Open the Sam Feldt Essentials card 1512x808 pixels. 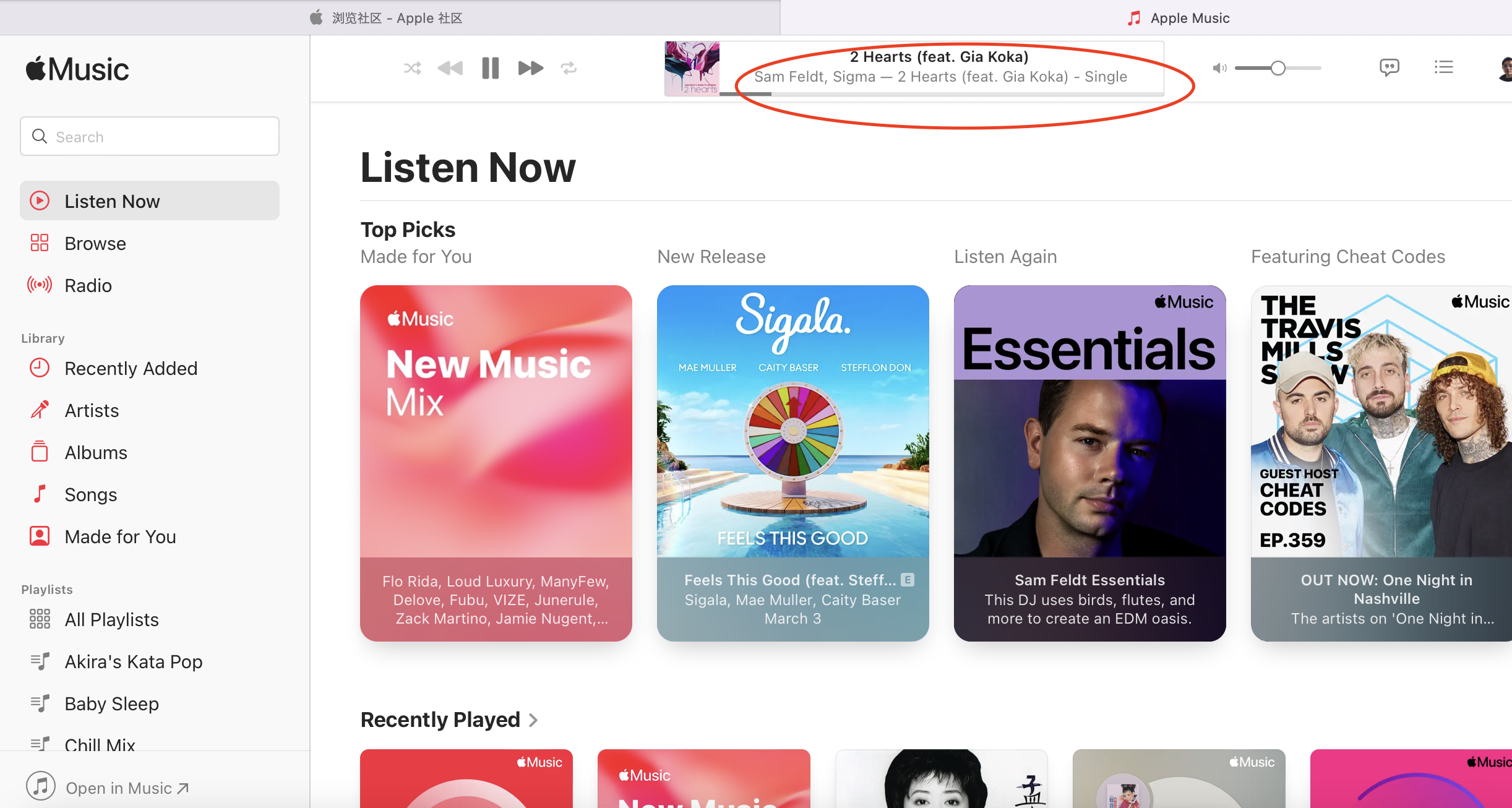point(1089,463)
